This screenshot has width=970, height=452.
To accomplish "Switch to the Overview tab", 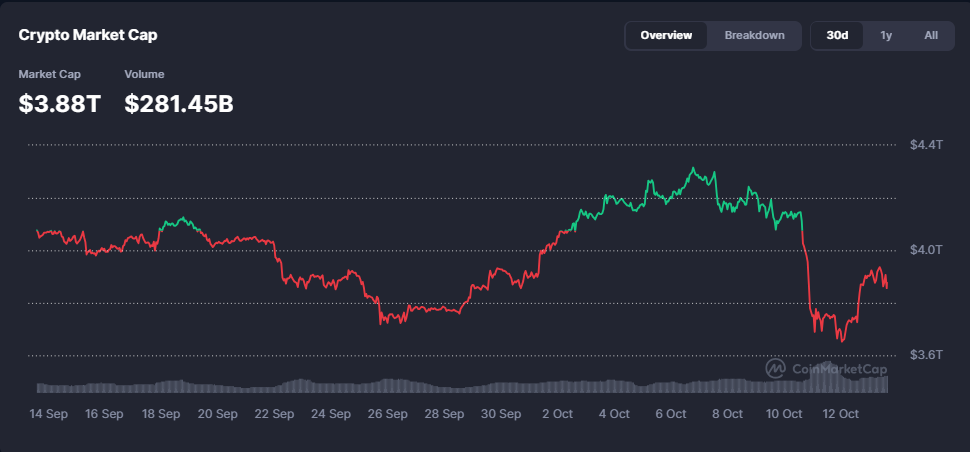I will pos(666,35).
